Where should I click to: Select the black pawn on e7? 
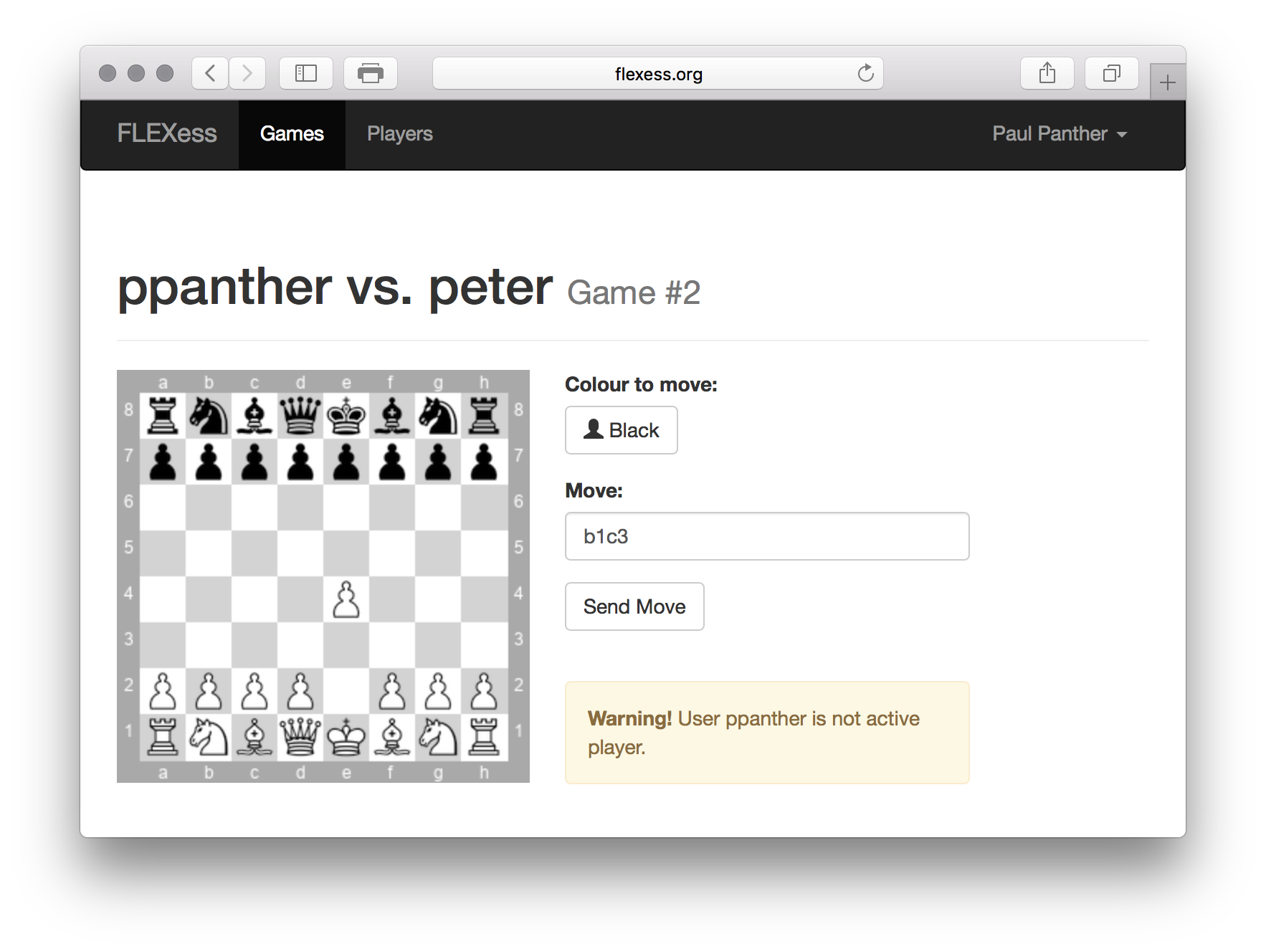coord(346,462)
